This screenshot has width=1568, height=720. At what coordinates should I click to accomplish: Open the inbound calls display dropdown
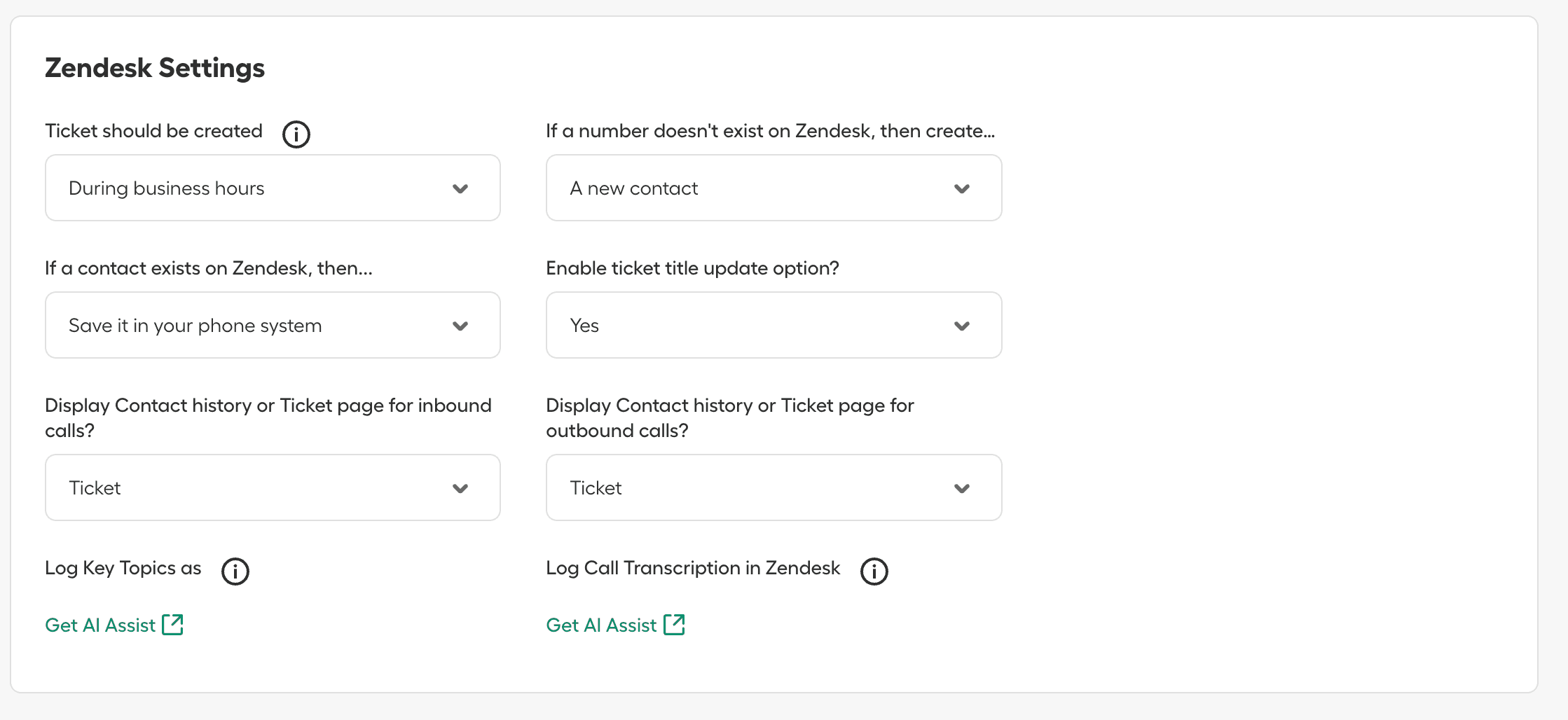tap(273, 487)
